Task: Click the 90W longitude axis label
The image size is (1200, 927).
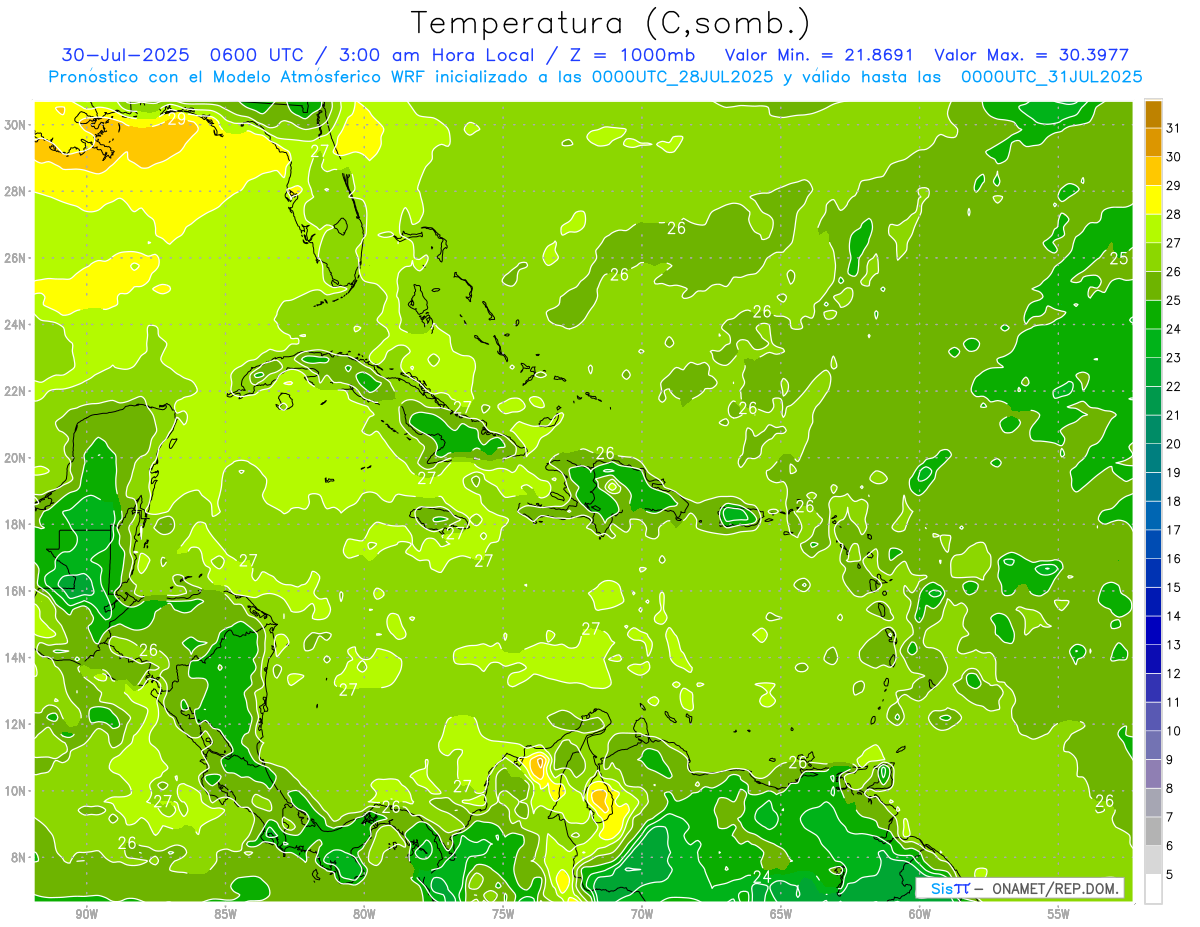Action: [x=86, y=915]
